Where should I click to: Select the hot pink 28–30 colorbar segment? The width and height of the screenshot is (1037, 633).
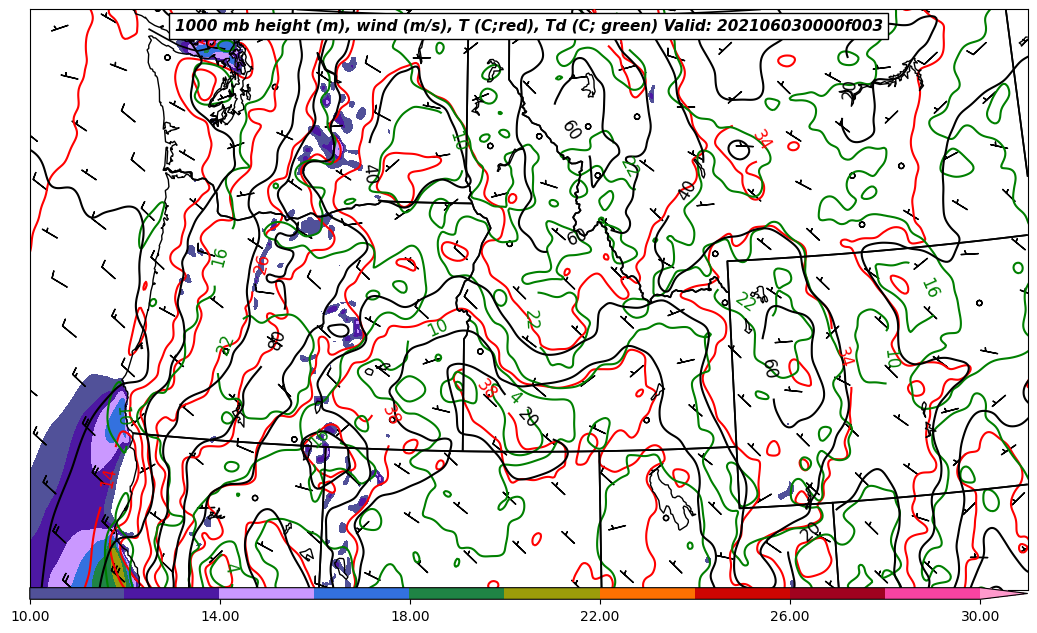pyautogui.click(x=931, y=594)
